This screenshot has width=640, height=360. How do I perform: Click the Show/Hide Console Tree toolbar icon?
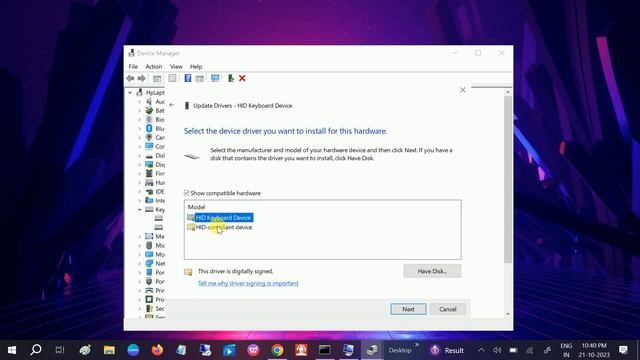(x=157, y=78)
